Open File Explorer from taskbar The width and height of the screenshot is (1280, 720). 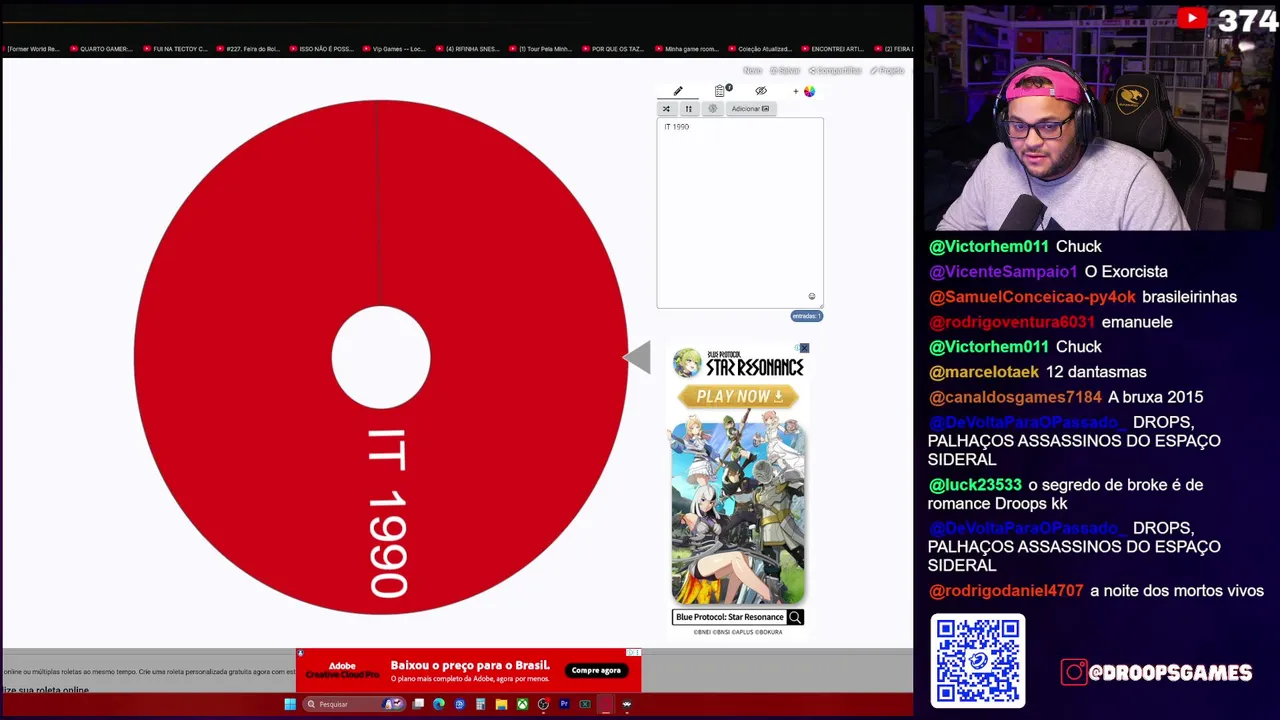(501, 704)
